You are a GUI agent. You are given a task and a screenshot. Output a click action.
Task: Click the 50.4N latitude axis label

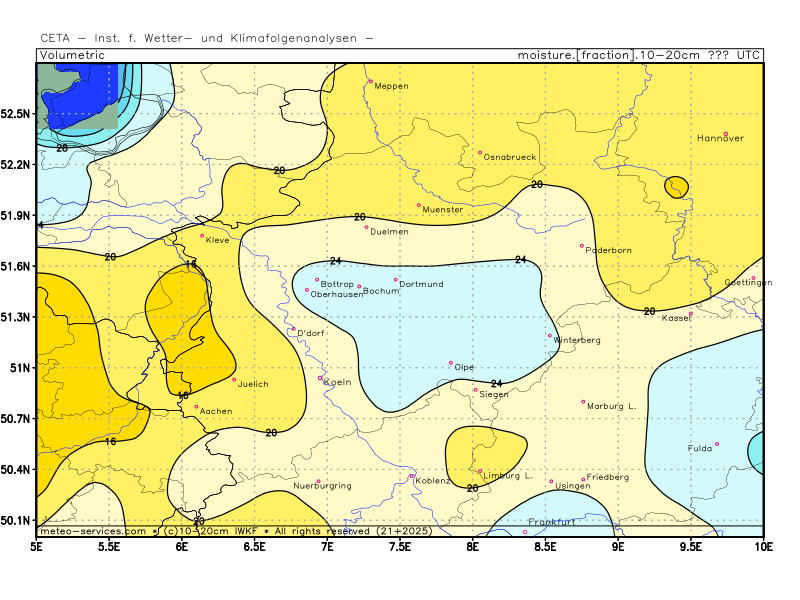point(15,469)
